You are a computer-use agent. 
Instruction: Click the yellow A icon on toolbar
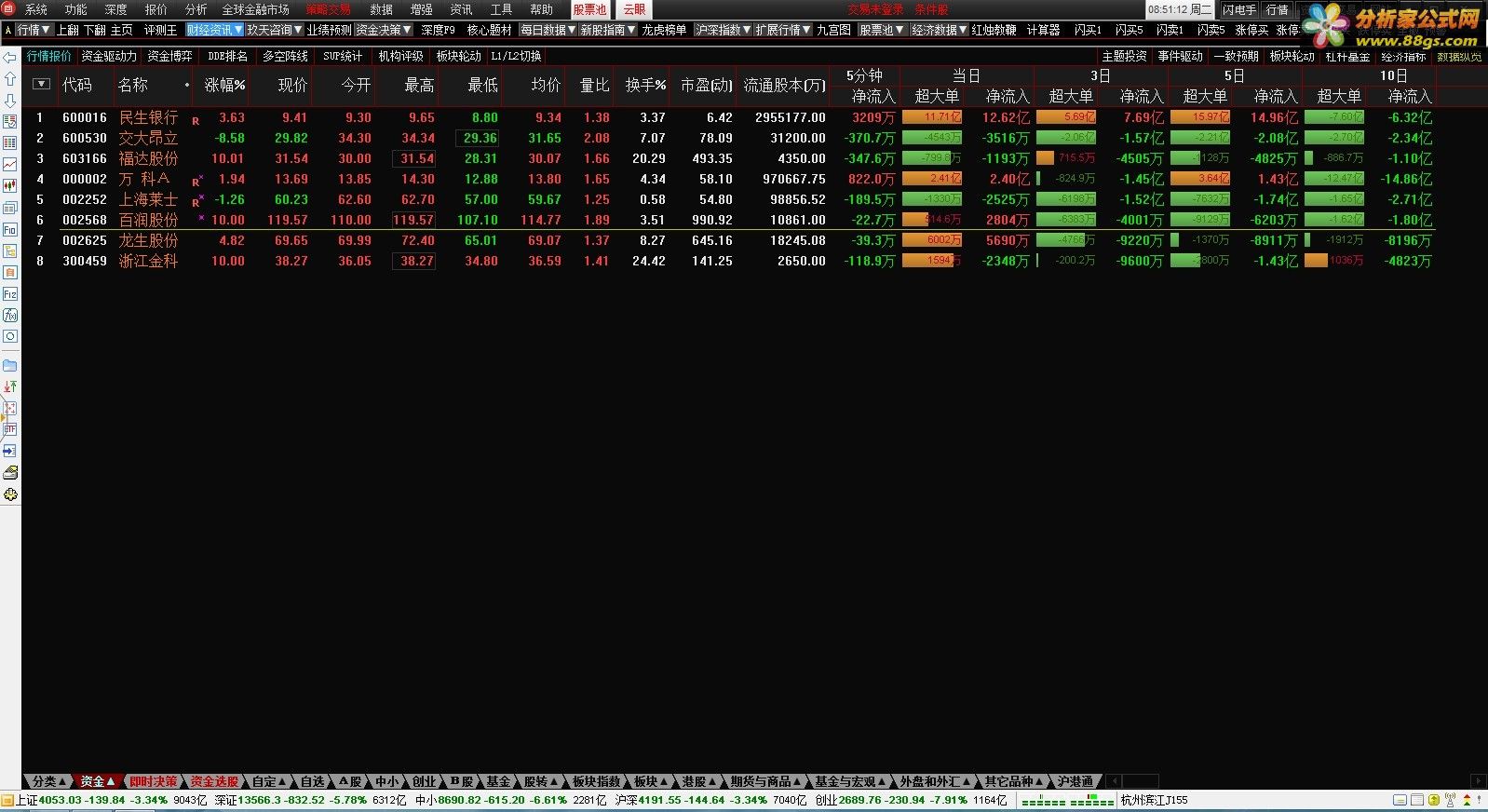click(7, 30)
